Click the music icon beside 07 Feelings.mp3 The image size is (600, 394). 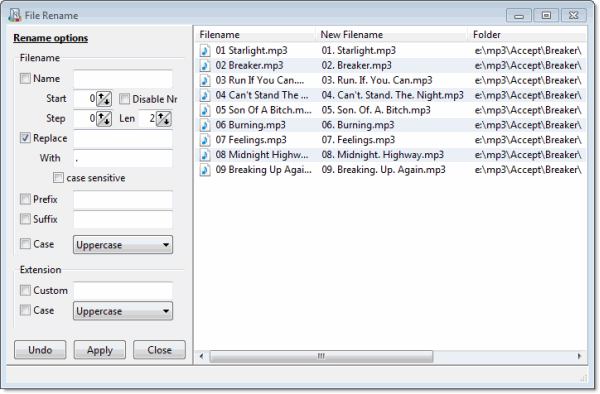click(x=205, y=140)
